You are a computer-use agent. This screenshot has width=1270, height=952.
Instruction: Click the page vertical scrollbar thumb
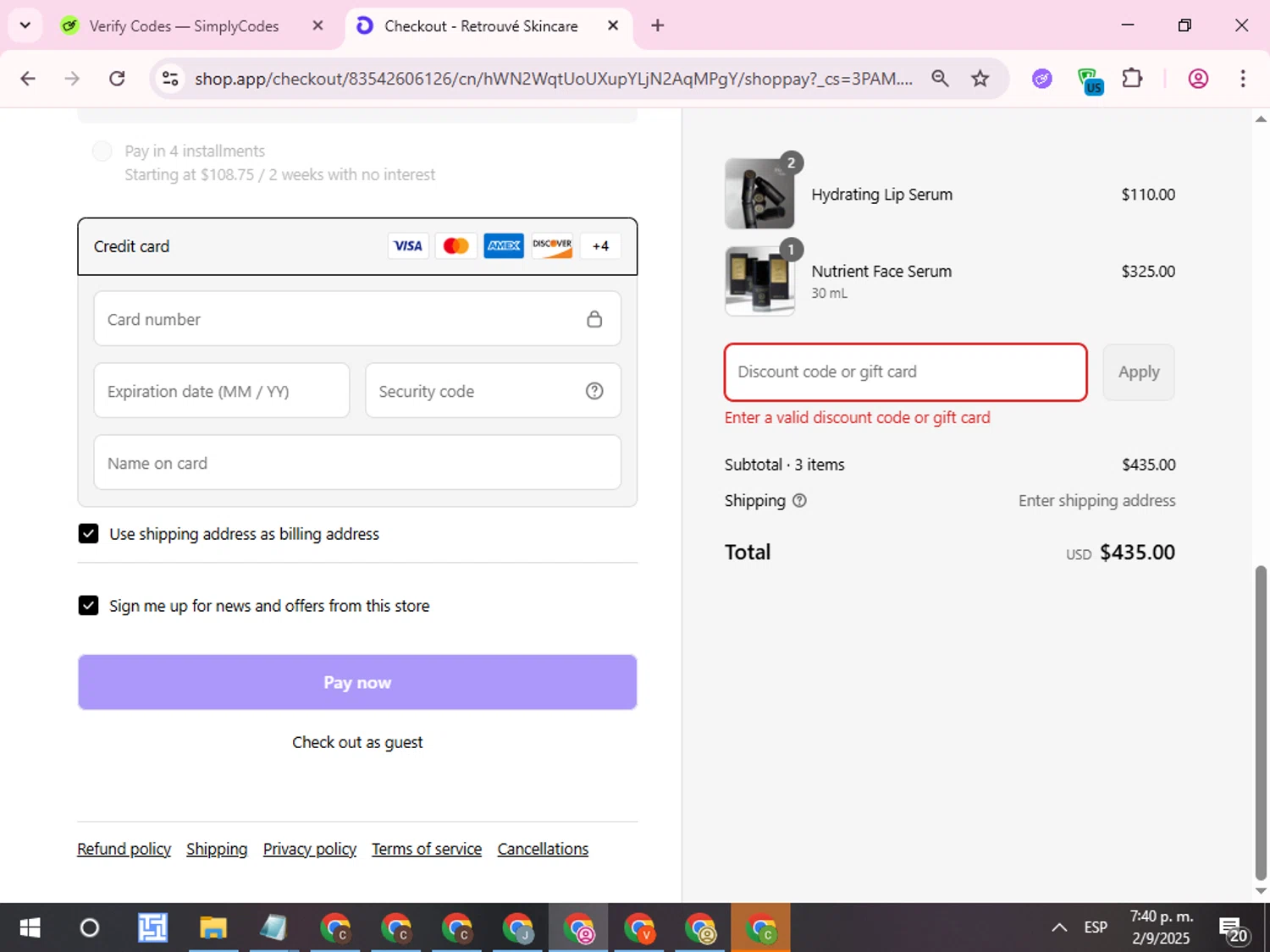click(x=1261, y=724)
